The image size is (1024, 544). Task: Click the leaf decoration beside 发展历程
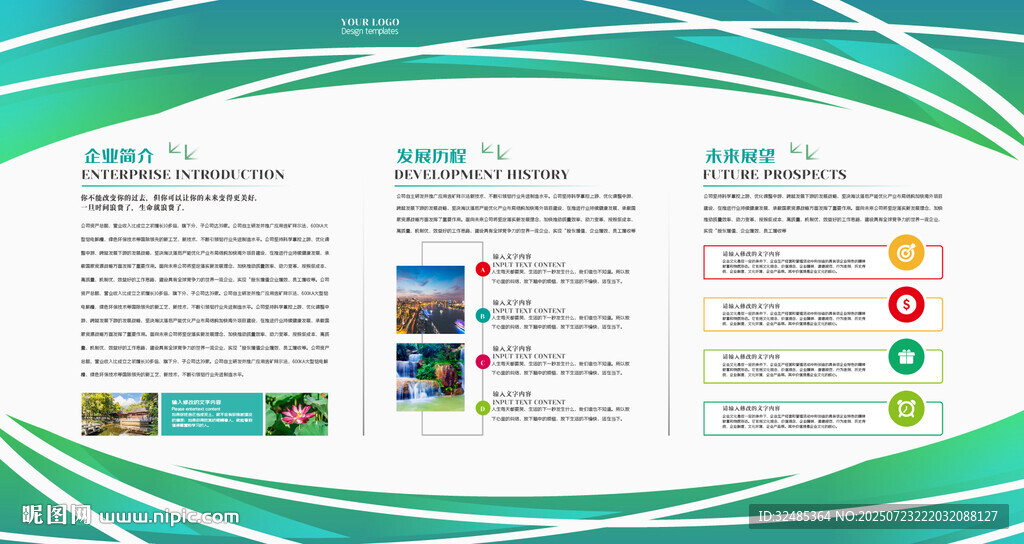496,151
